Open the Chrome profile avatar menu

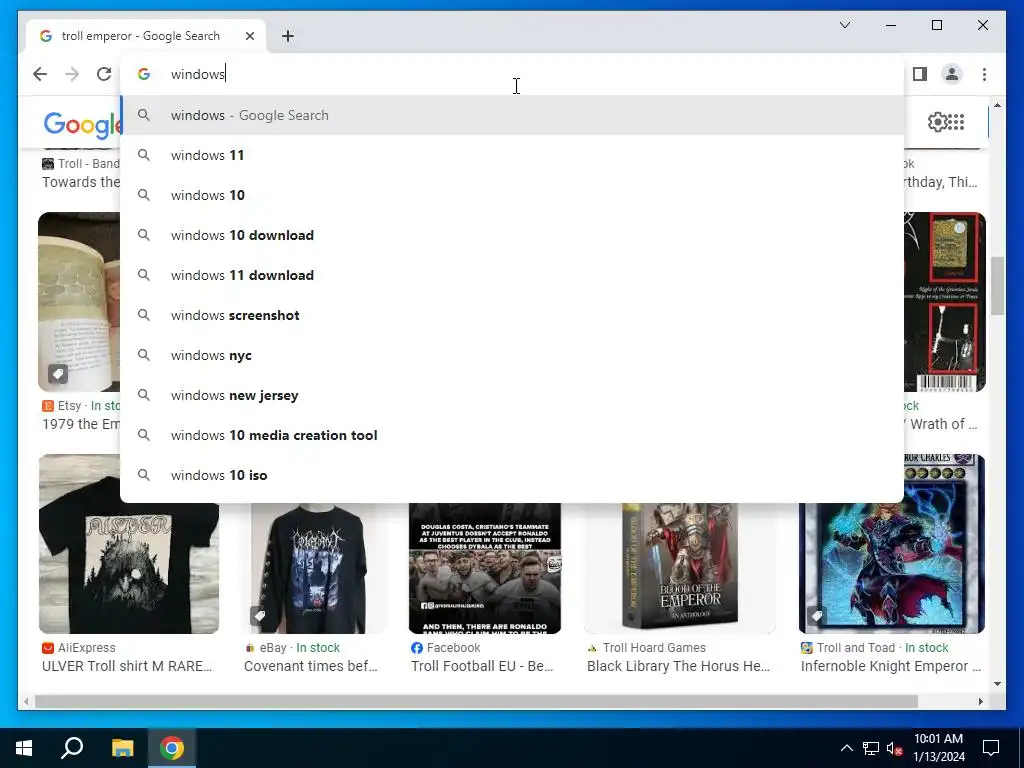[952, 74]
